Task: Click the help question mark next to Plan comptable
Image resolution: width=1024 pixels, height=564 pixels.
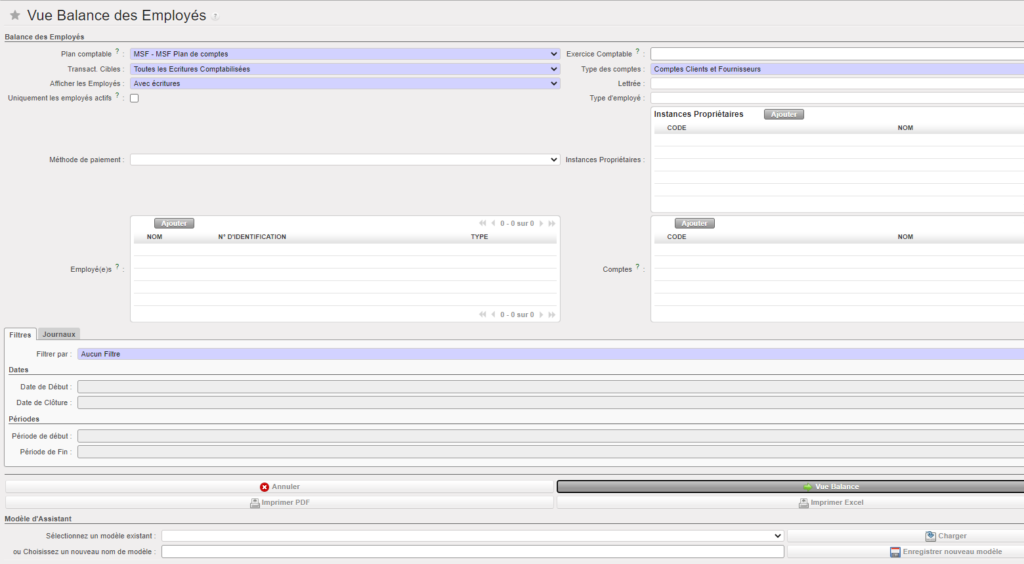Action: (117, 52)
